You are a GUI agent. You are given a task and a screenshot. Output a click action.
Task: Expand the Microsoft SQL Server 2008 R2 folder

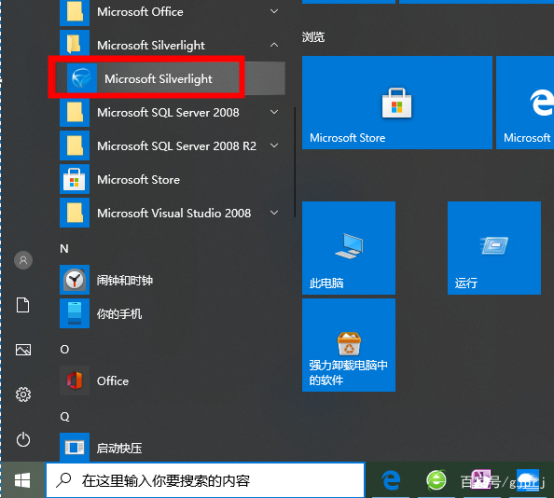(x=274, y=146)
